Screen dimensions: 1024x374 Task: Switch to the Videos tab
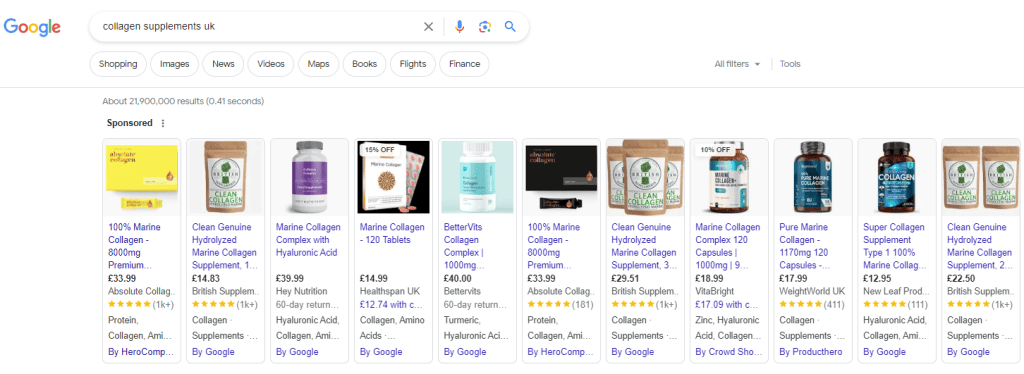(x=271, y=64)
